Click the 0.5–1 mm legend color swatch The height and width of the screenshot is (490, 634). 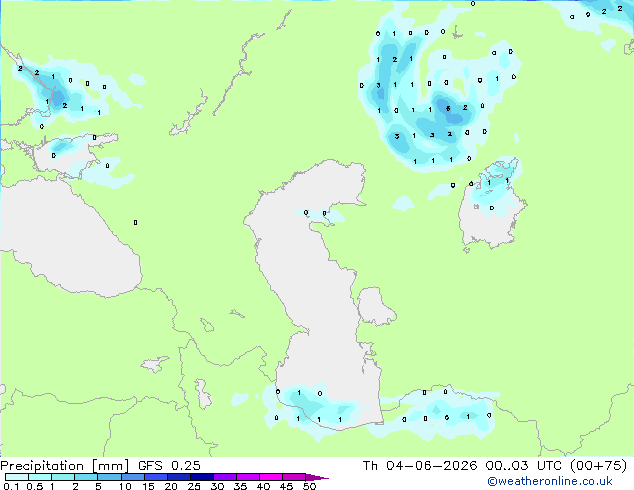40,477
